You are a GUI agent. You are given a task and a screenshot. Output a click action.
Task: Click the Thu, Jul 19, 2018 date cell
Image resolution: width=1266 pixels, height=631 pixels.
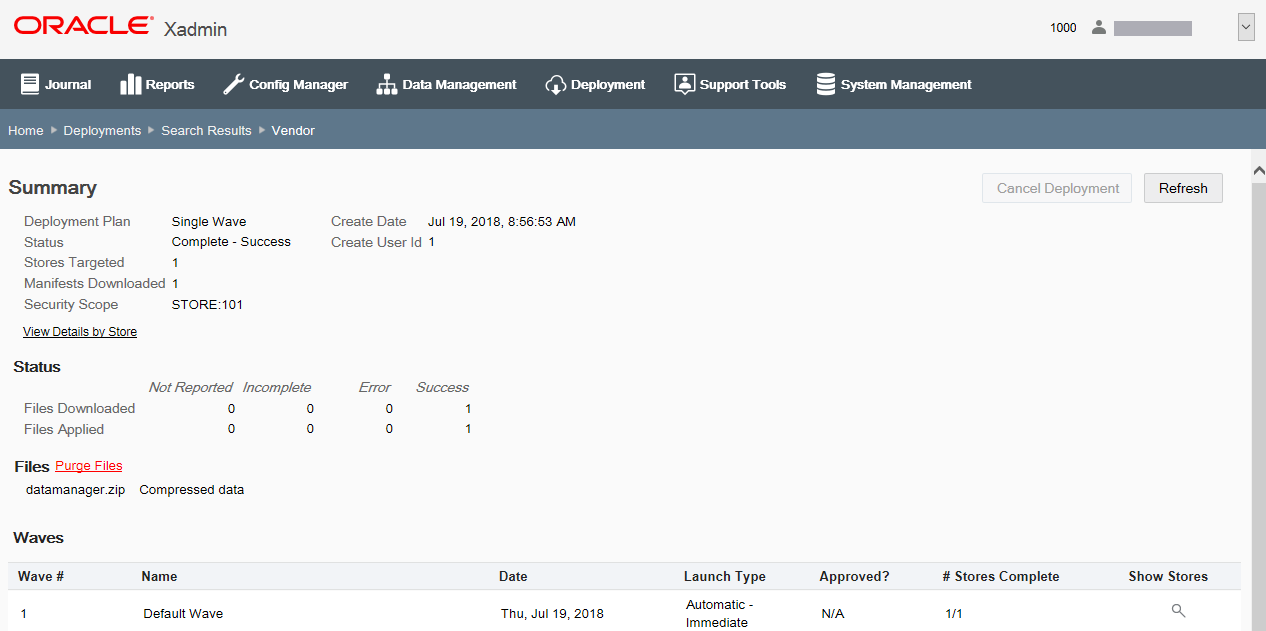[x=552, y=613]
